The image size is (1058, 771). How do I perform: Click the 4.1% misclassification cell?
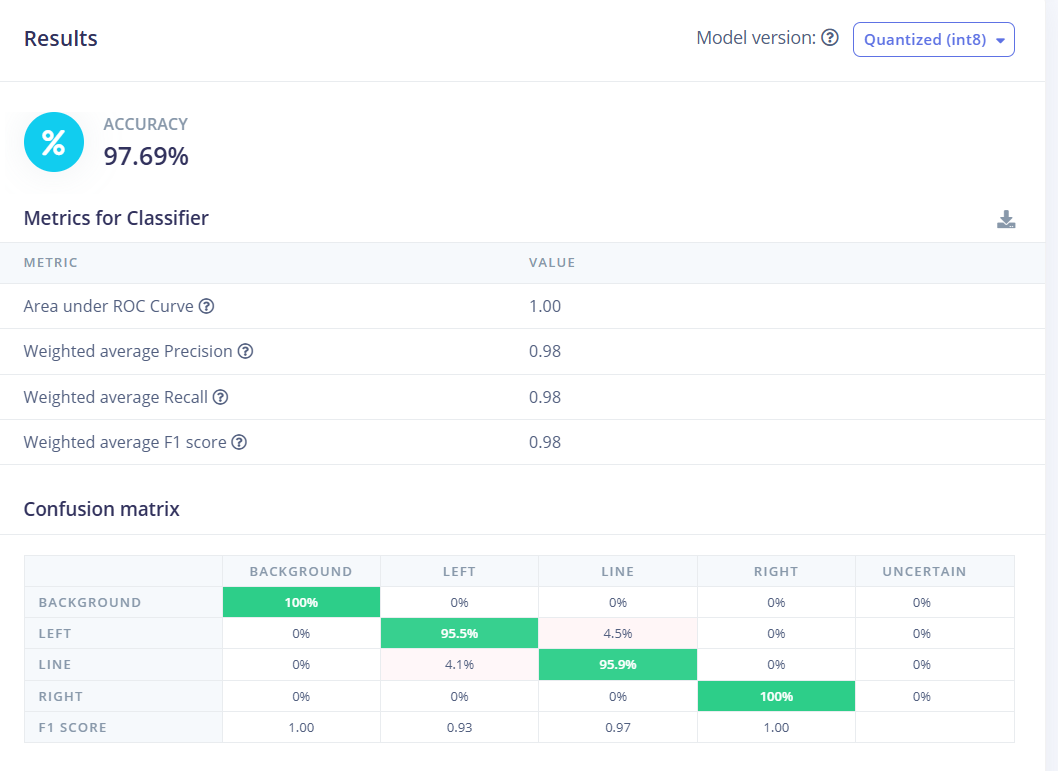(x=459, y=665)
